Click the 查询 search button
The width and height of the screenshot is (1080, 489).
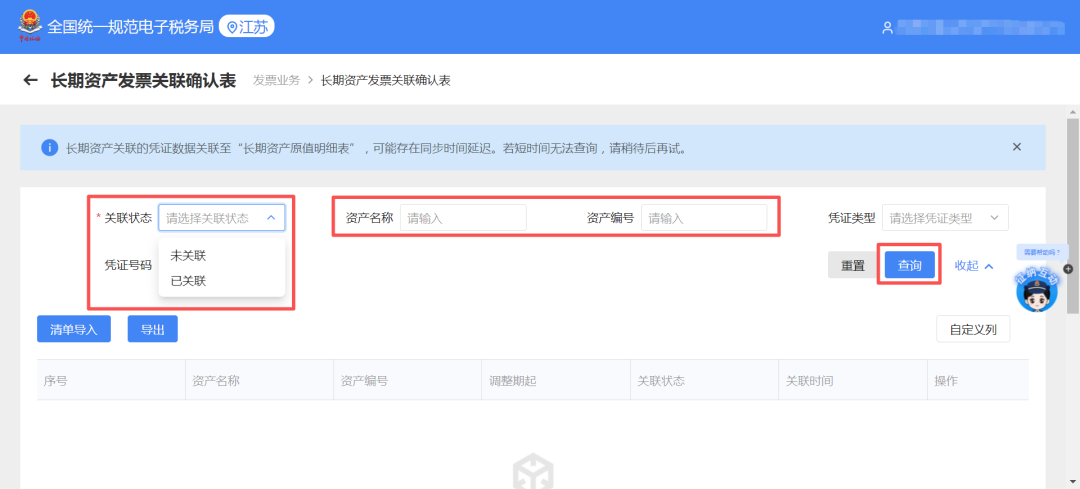[x=909, y=265]
